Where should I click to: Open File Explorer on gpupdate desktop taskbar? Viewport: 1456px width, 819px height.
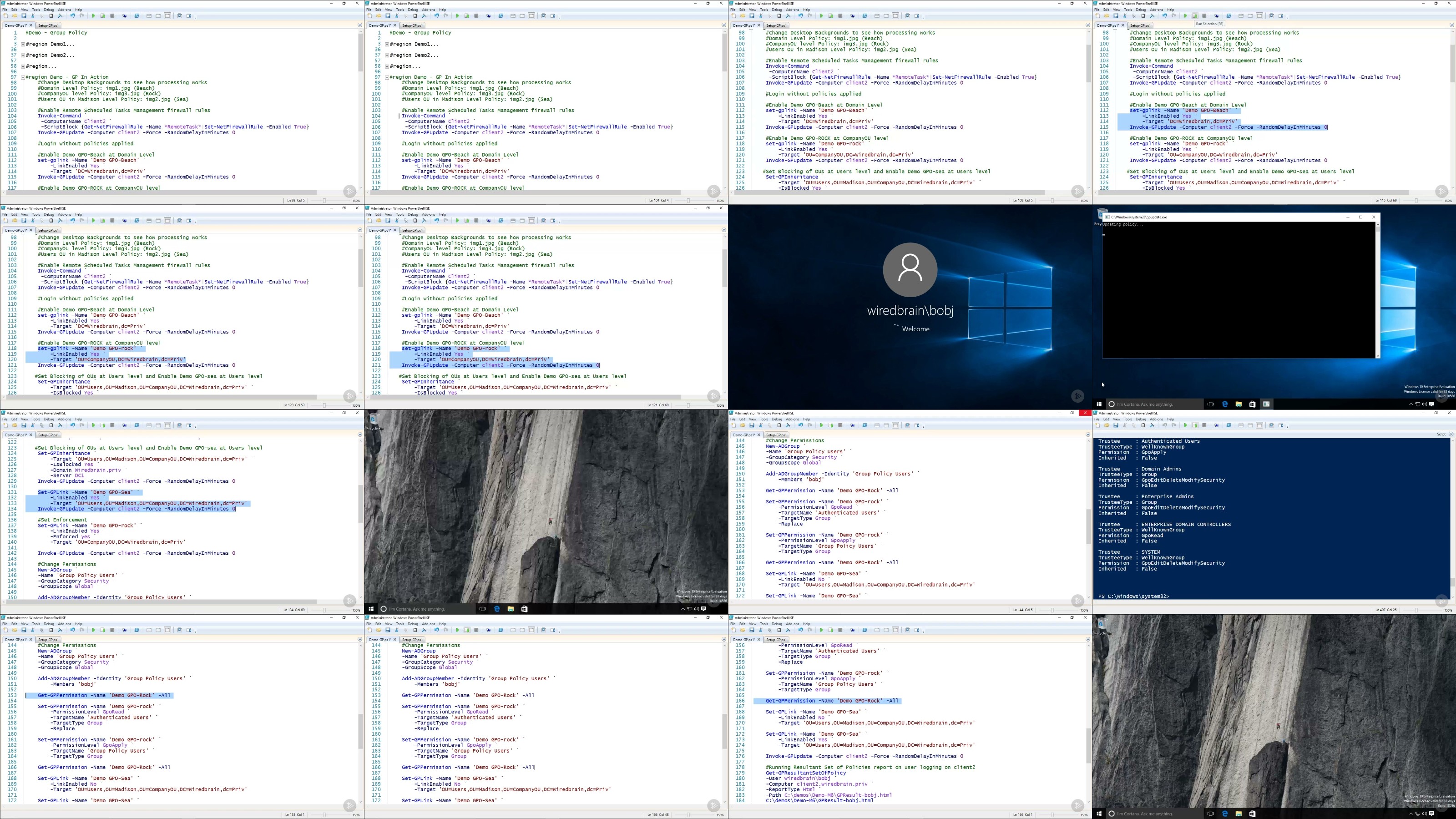tap(1239, 404)
